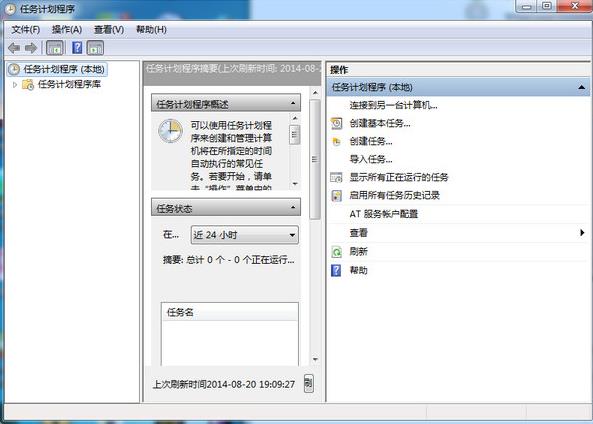The width and height of the screenshot is (593, 424).
Task: Collapse the 任务状态 section
Action: [293, 207]
